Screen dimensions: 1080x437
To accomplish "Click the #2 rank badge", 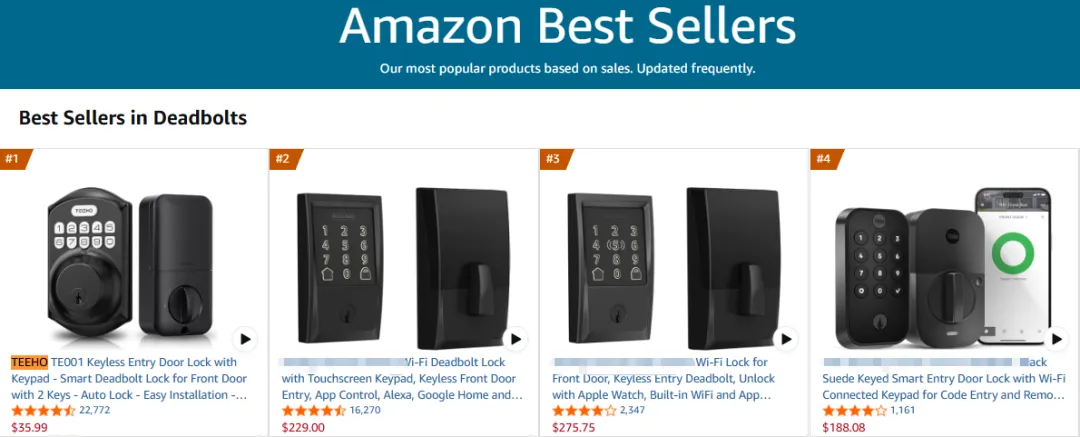I will coord(284,159).
